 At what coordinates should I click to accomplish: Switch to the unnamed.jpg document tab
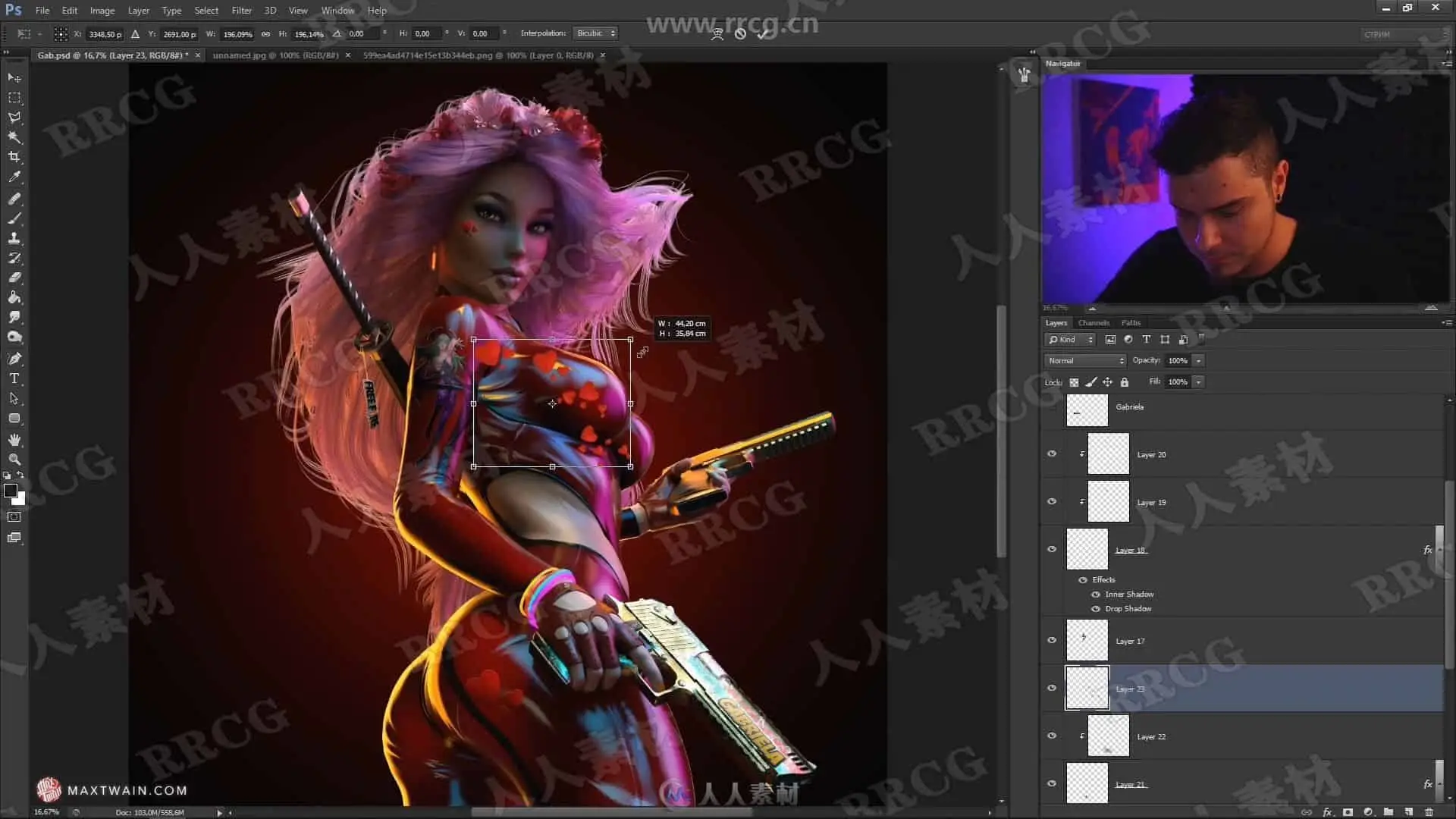click(x=275, y=55)
